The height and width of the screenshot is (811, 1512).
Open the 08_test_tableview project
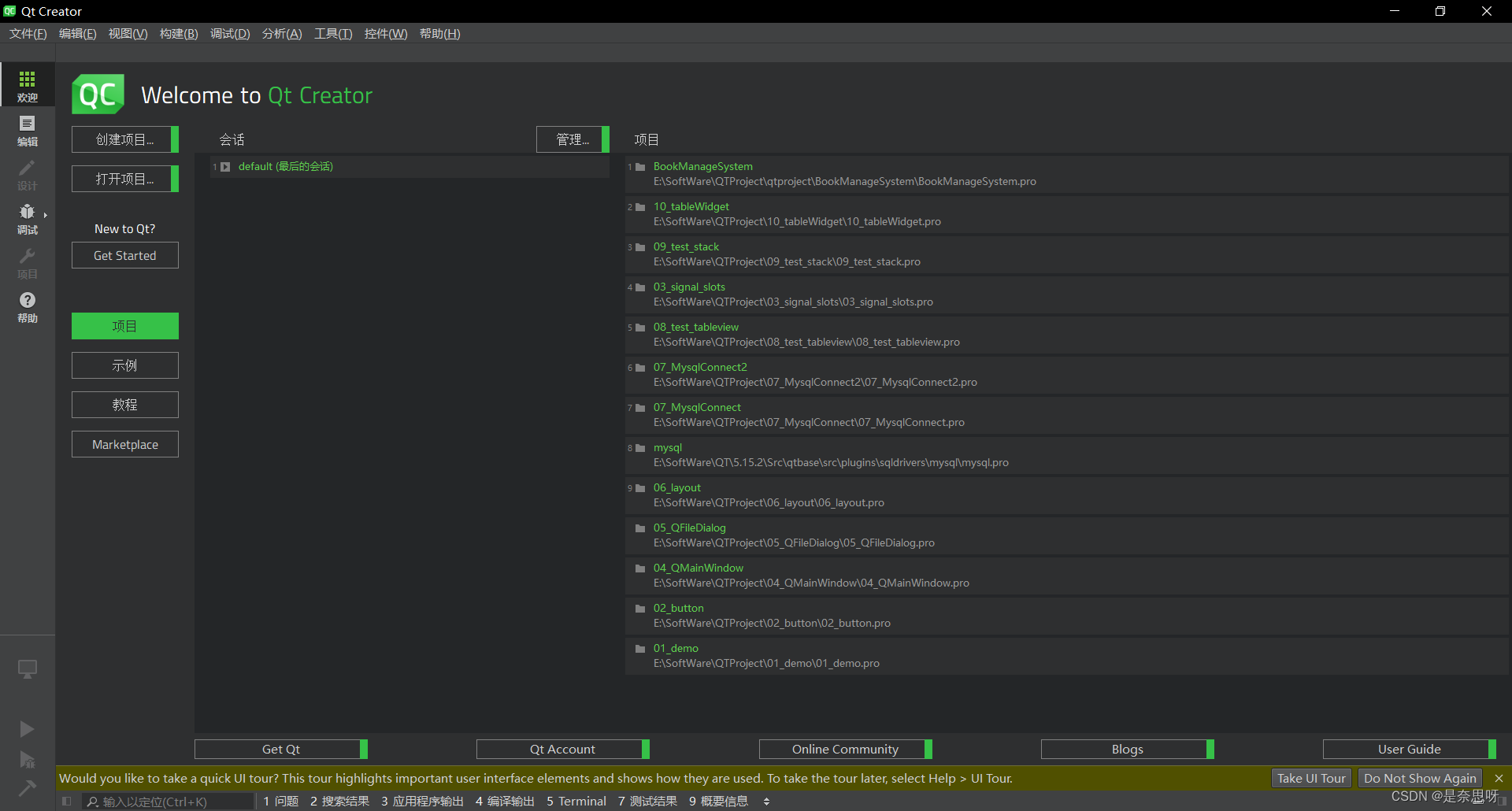[x=1067, y=335]
